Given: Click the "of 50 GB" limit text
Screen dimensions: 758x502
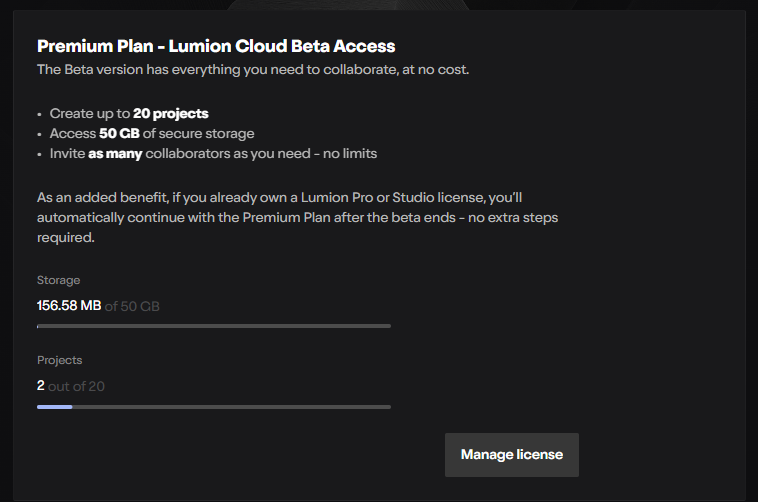Looking at the screenshot, I should coord(132,305).
